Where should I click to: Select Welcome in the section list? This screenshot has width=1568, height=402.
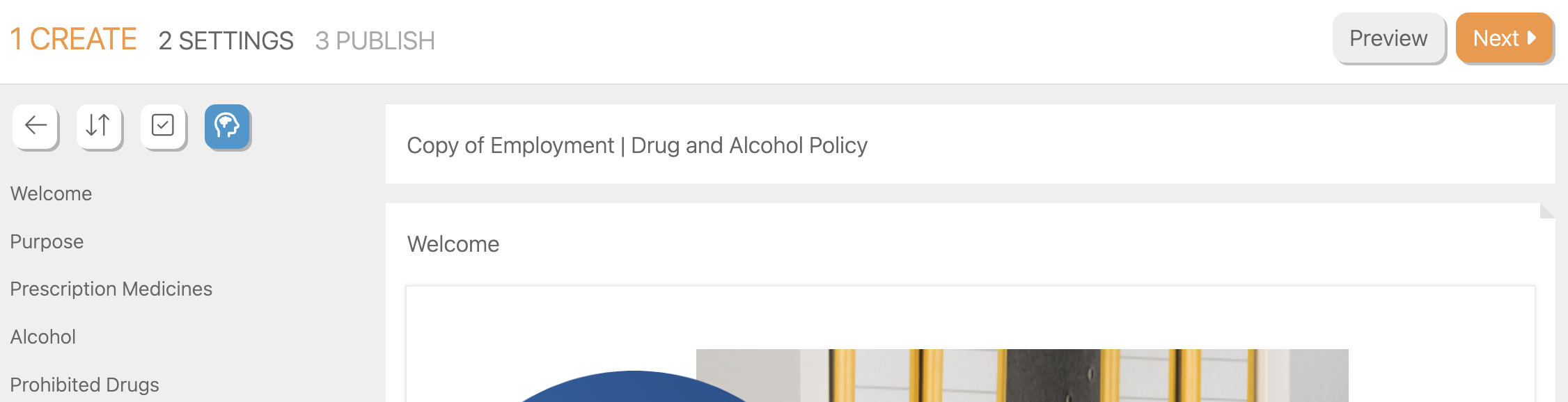pyautogui.click(x=51, y=193)
